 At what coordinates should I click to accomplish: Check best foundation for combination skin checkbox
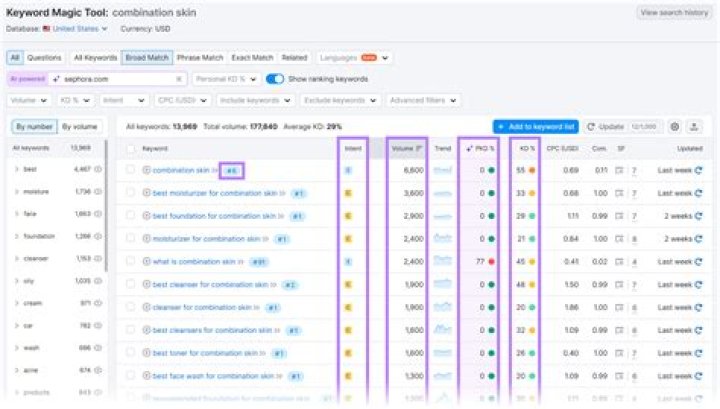pos(131,215)
